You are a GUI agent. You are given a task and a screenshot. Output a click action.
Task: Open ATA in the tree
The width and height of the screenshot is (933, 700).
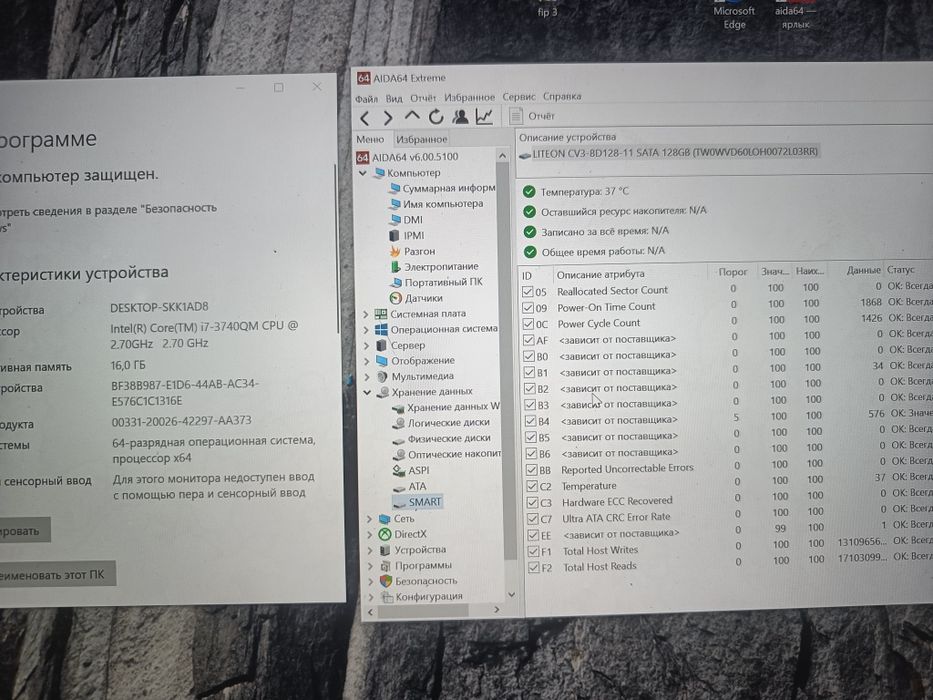click(x=410, y=486)
